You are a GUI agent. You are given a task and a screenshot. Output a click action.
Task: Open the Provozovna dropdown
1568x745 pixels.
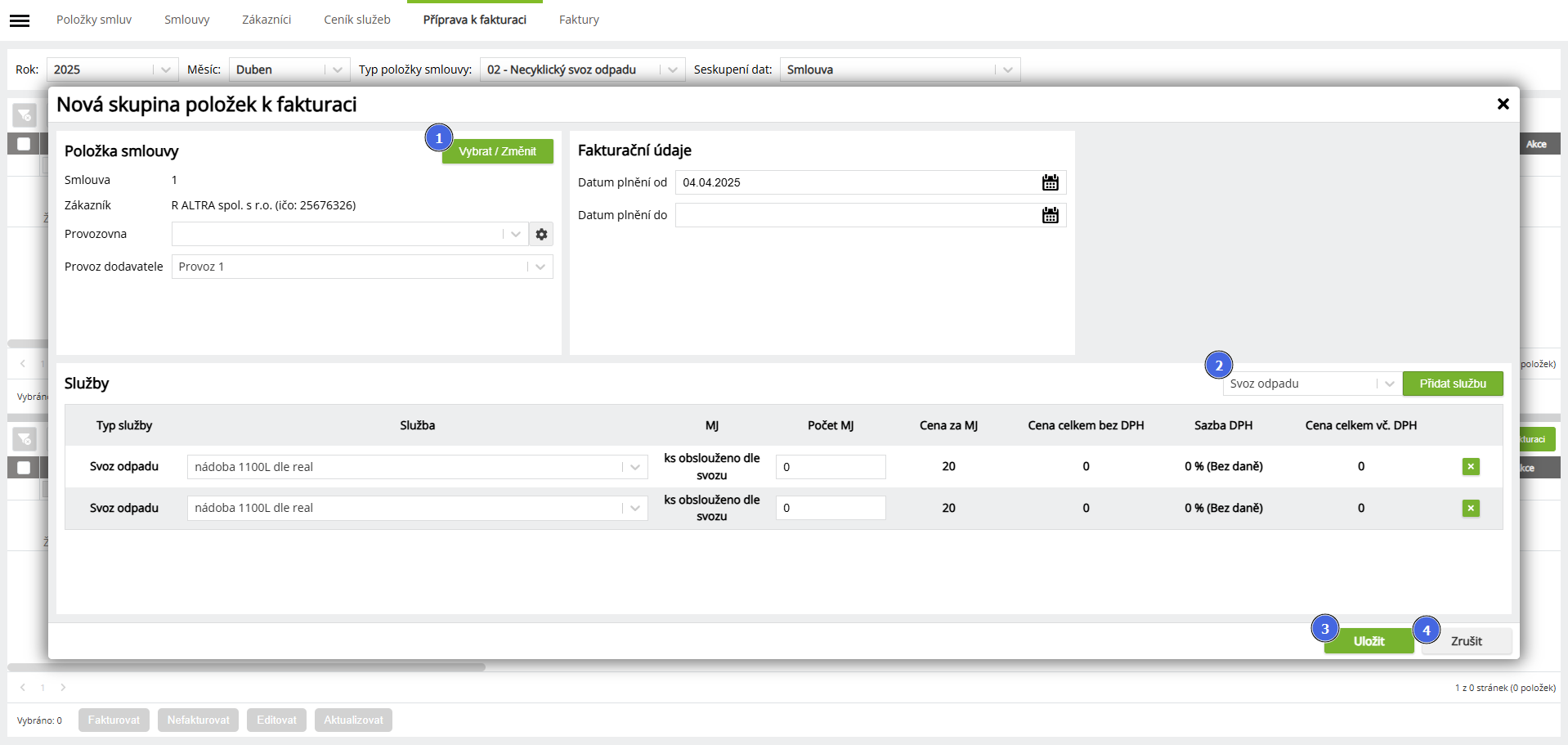pos(350,234)
